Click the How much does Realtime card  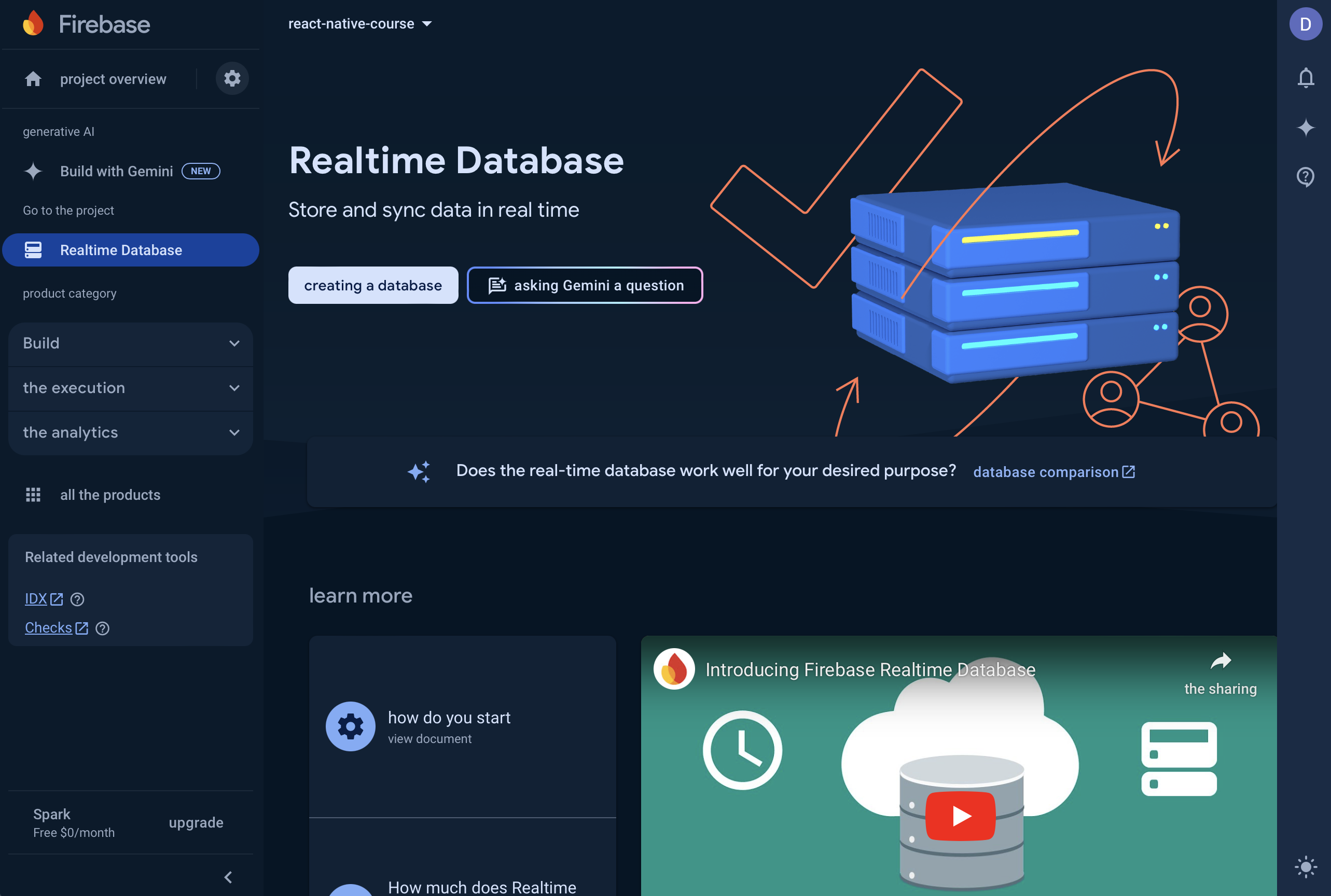click(x=462, y=858)
